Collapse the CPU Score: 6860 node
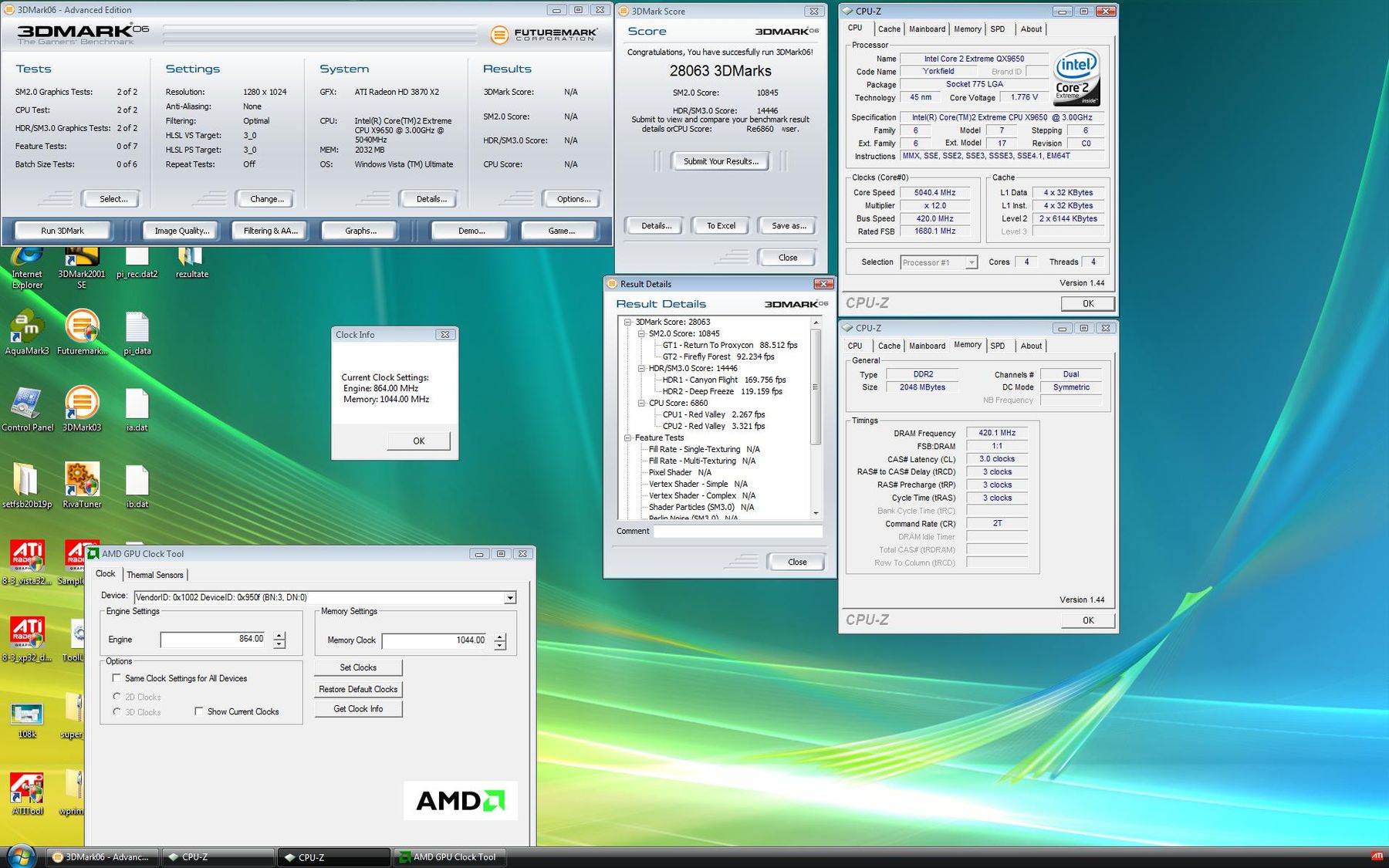 [641, 403]
